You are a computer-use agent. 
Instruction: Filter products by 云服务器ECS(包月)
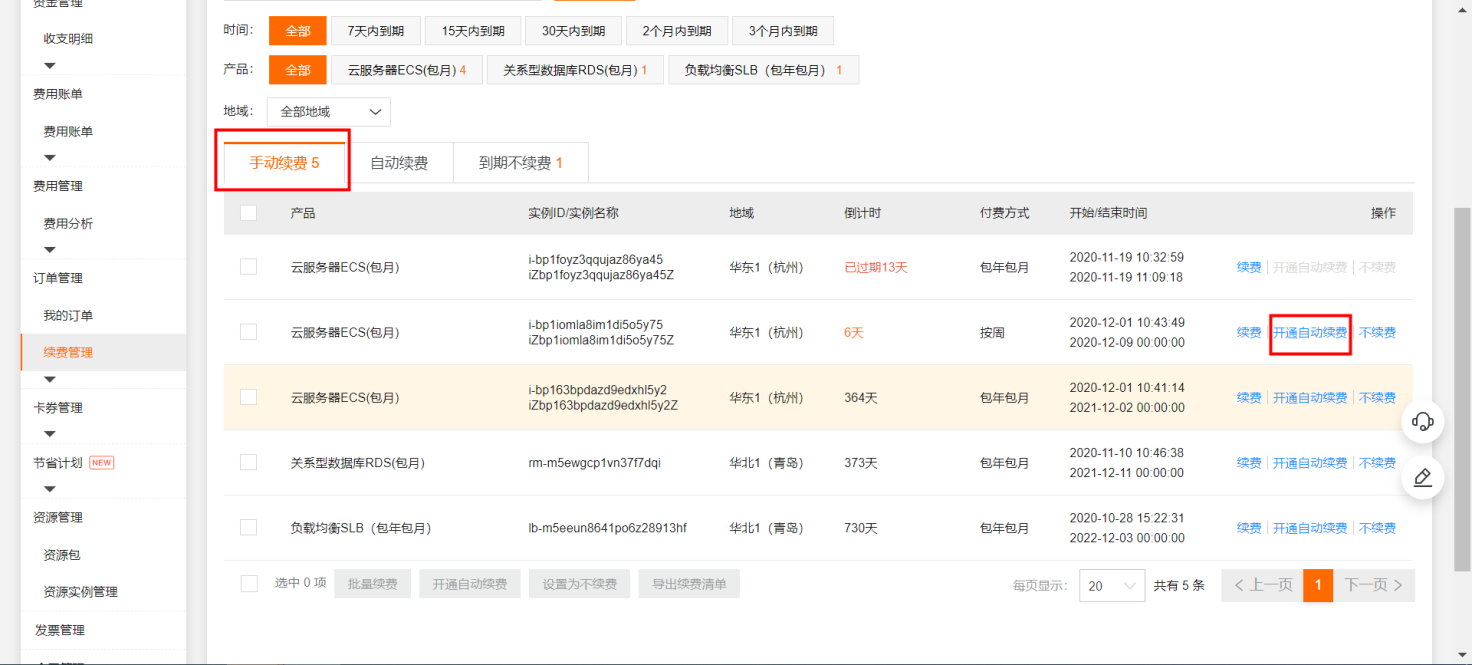[x=407, y=70]
